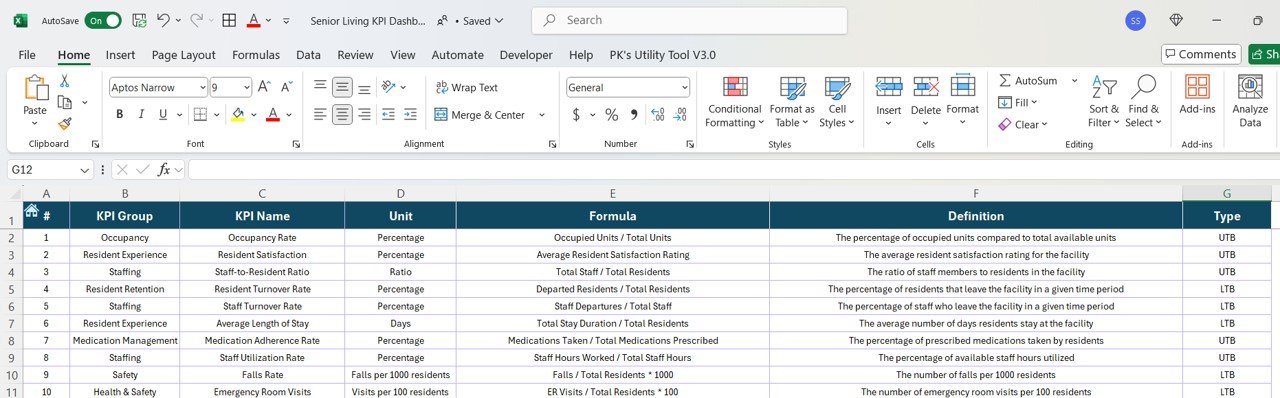Viewport: 1280px width, 398px height.
Task: Switch to the Data tab
Action: (308, 55)
